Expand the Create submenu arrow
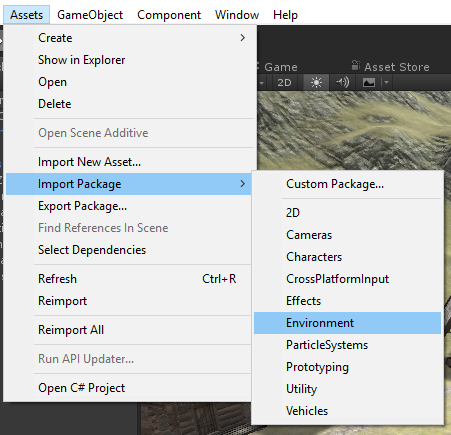This screenshot has height=435, width=451. pos(243,38)
